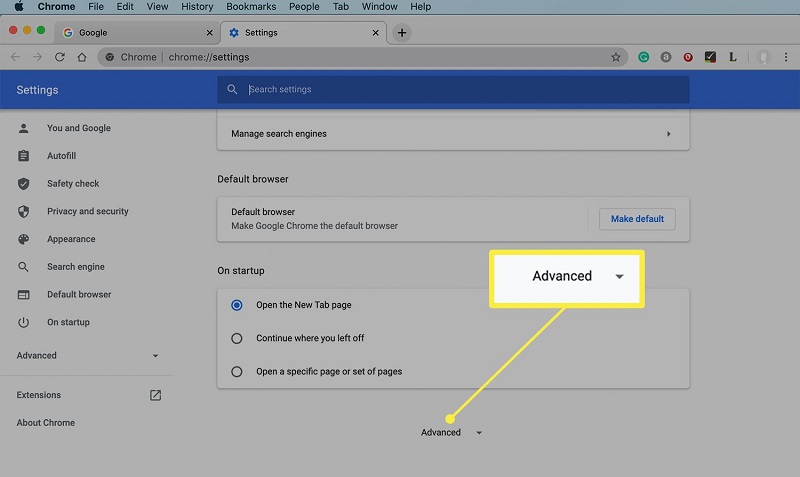
Task: Bookmark this page with star icon
Action: [616, 57]
